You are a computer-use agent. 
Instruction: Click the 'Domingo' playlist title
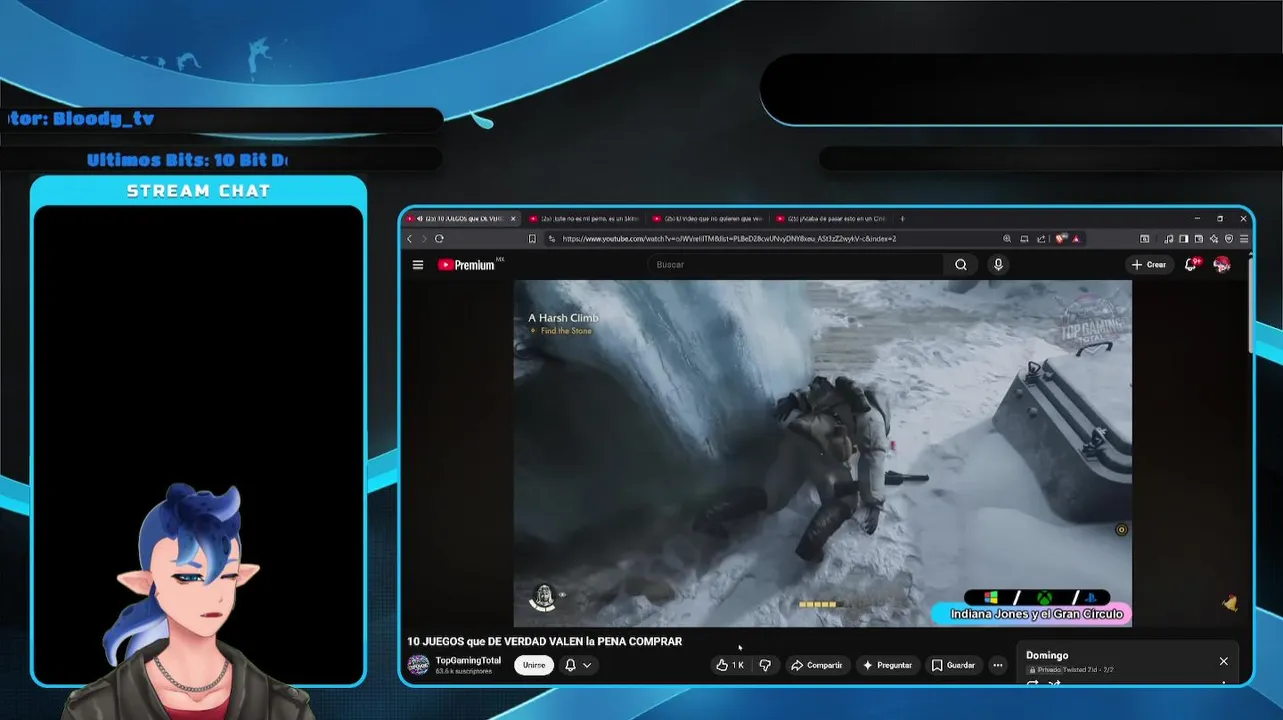pos(1047,656)
